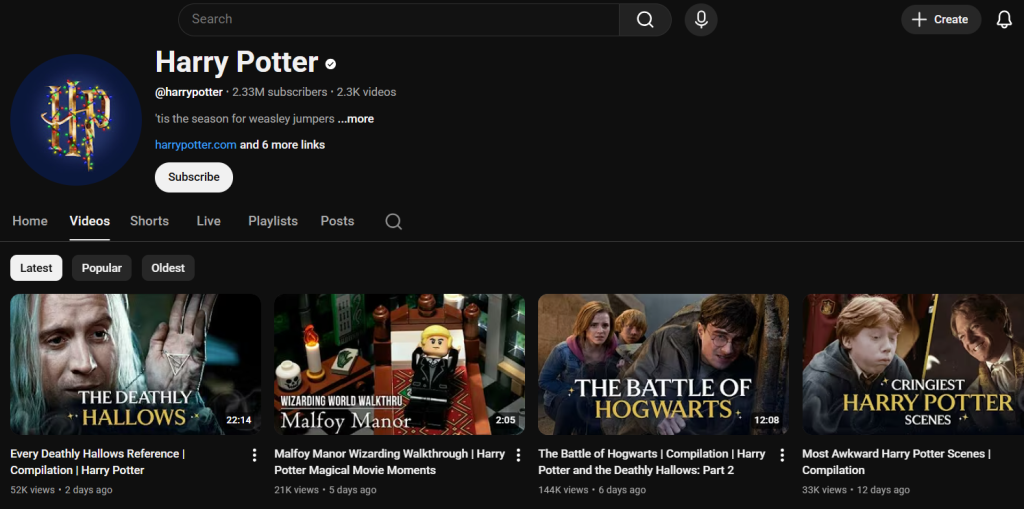1024x509 pixels.
Task: Open the harrypotter.com link
Action: click(196, 144)
